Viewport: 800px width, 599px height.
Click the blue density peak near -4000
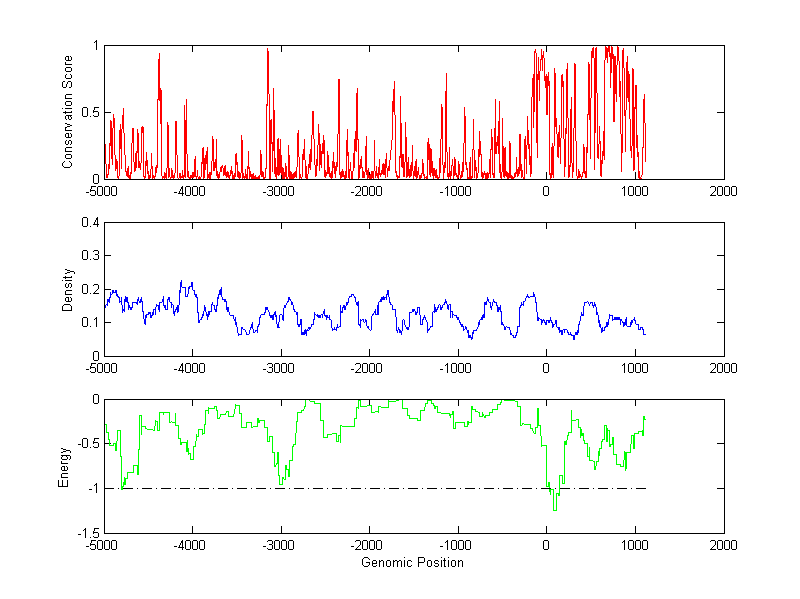[181, 283]
